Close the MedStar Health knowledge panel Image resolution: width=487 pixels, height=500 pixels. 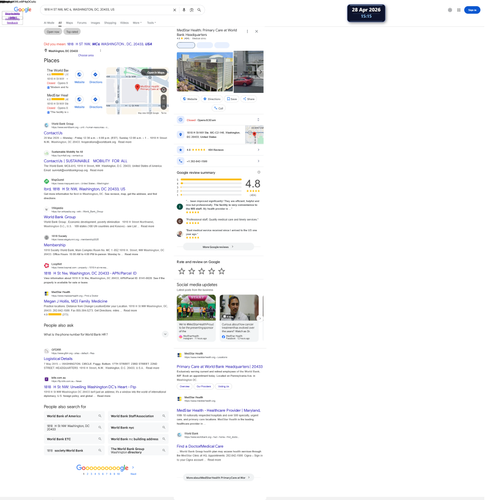point(257,31)
